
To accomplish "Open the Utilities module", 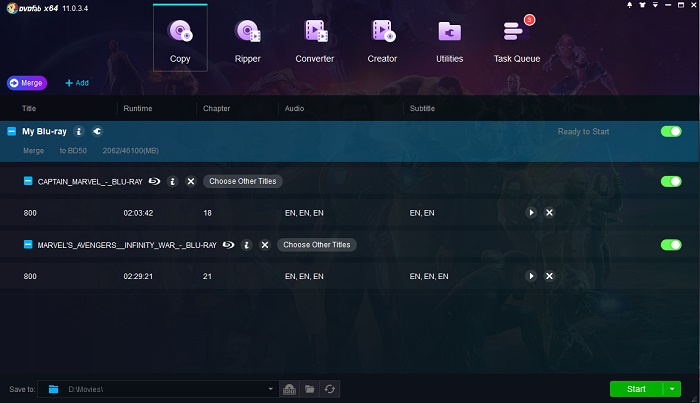I will [x=450, y=42].
